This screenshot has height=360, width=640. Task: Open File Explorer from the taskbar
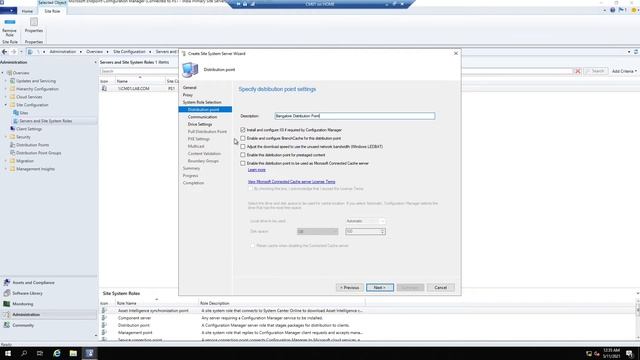tap(73, 353)
